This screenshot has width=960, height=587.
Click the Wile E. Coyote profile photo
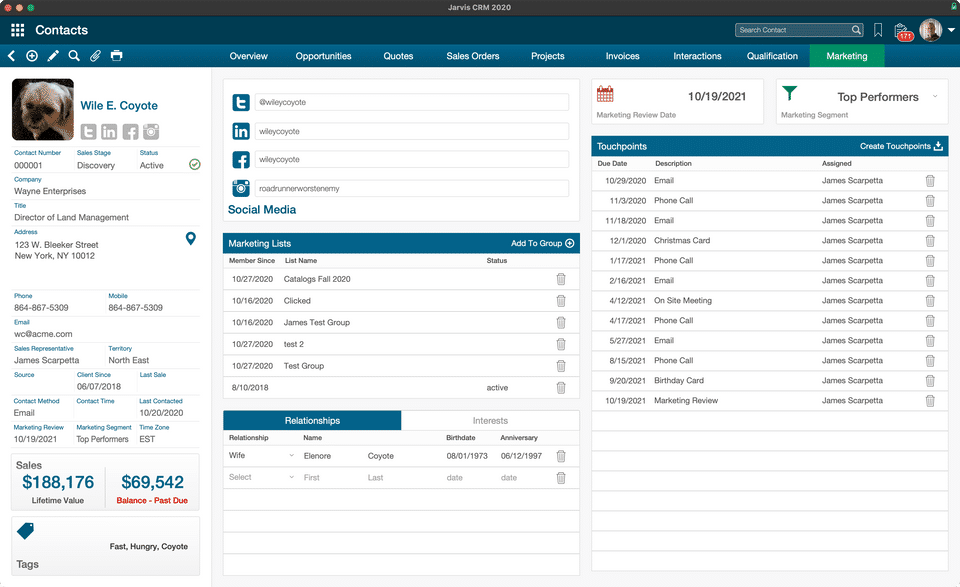pyautogui.click(x=43, y=110)
